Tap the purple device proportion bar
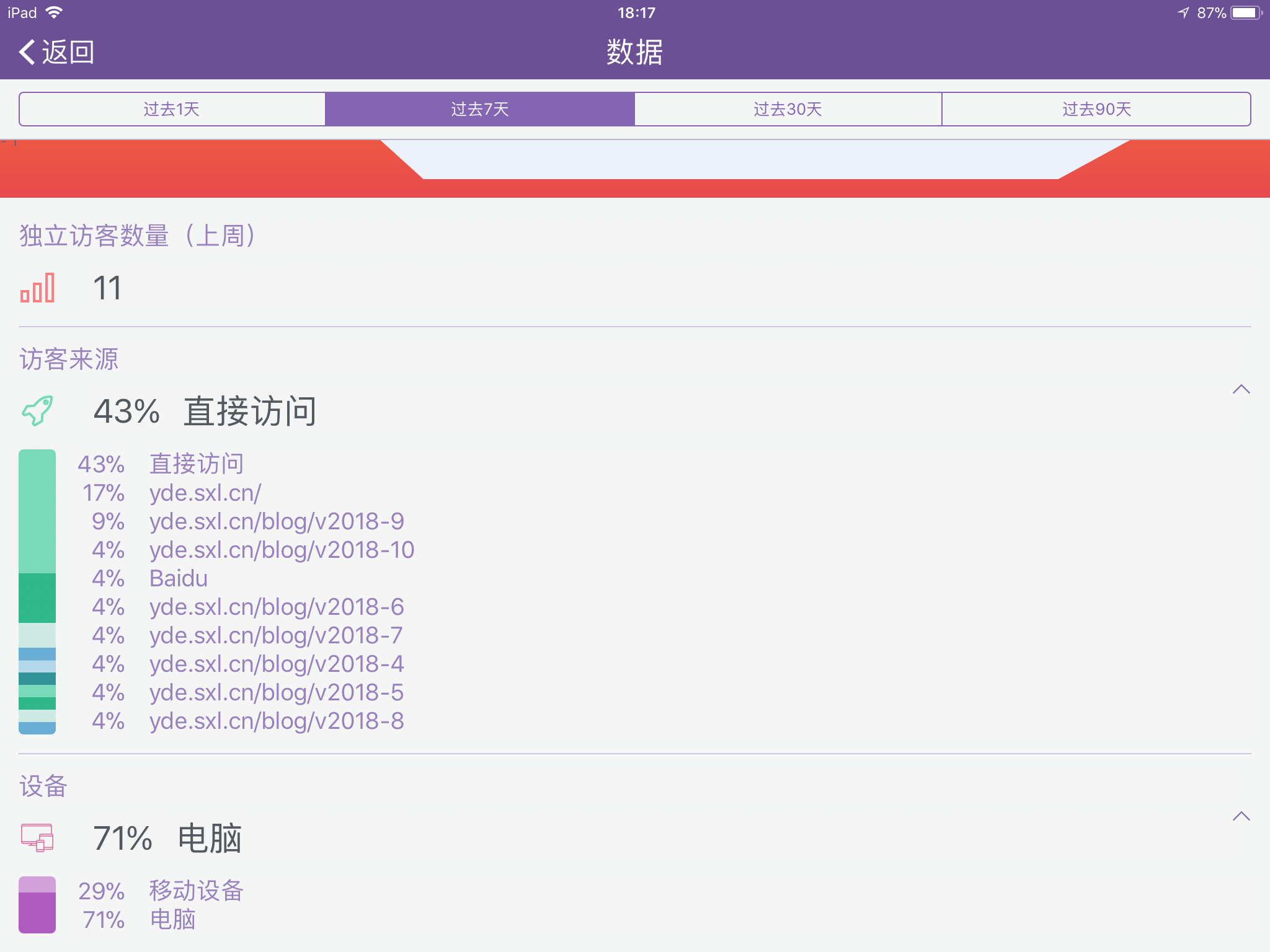1270x952 pixels. [37, 905]
